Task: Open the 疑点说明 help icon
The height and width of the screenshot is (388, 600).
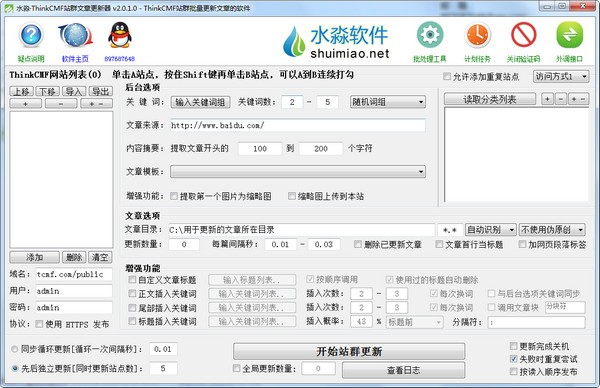Action: click(x=31, y=36)
